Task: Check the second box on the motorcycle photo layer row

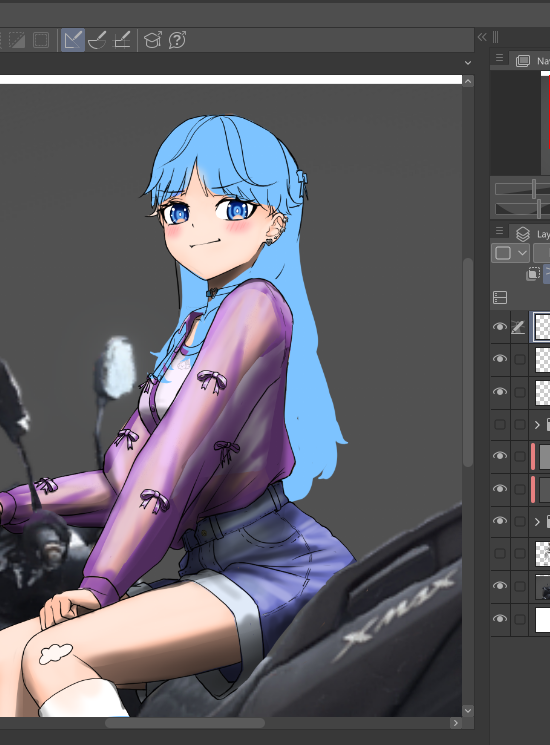Action: click(520, 586)
